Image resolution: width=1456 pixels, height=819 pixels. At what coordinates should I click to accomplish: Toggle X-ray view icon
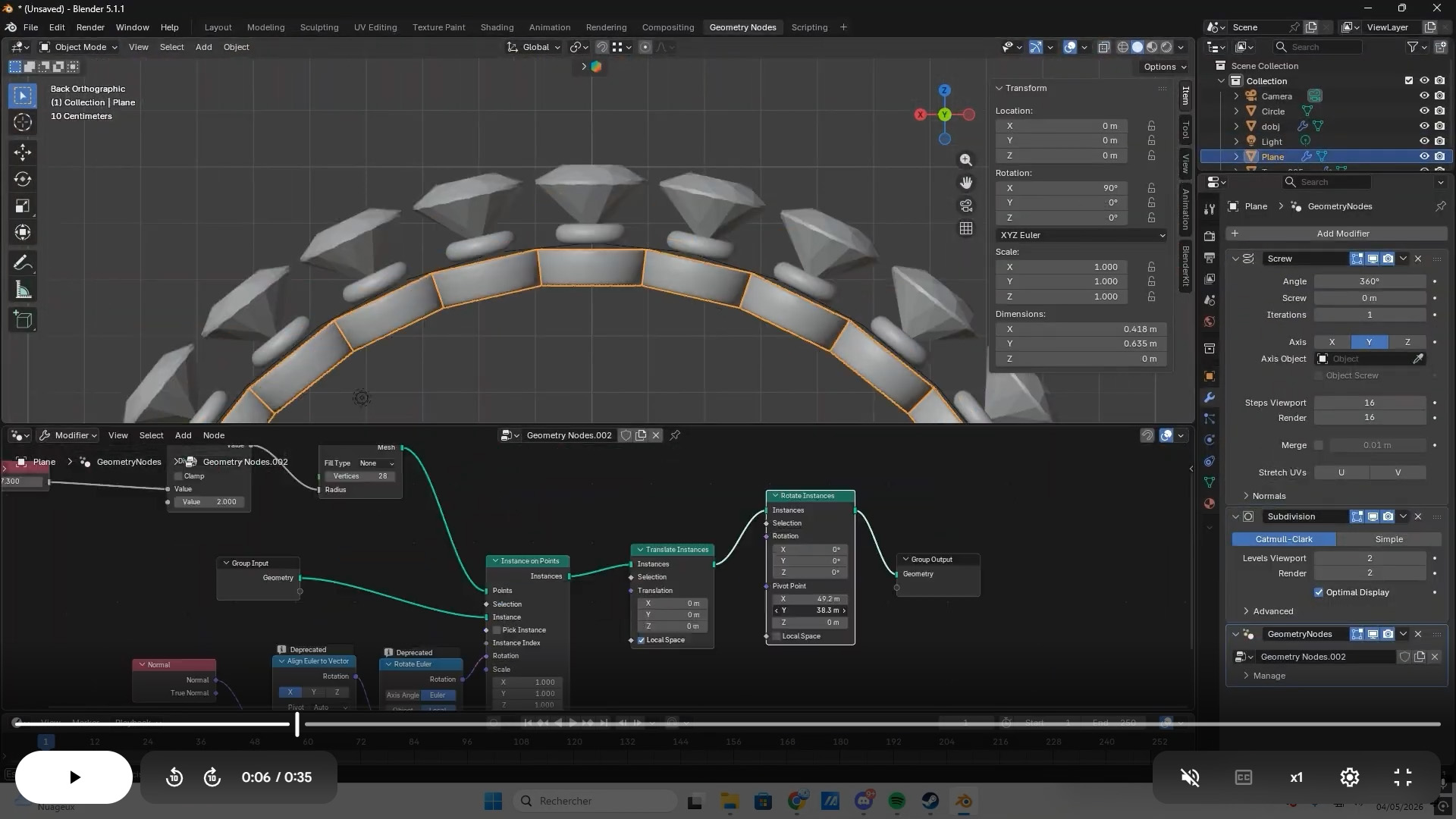click(x=1104, y=47)
